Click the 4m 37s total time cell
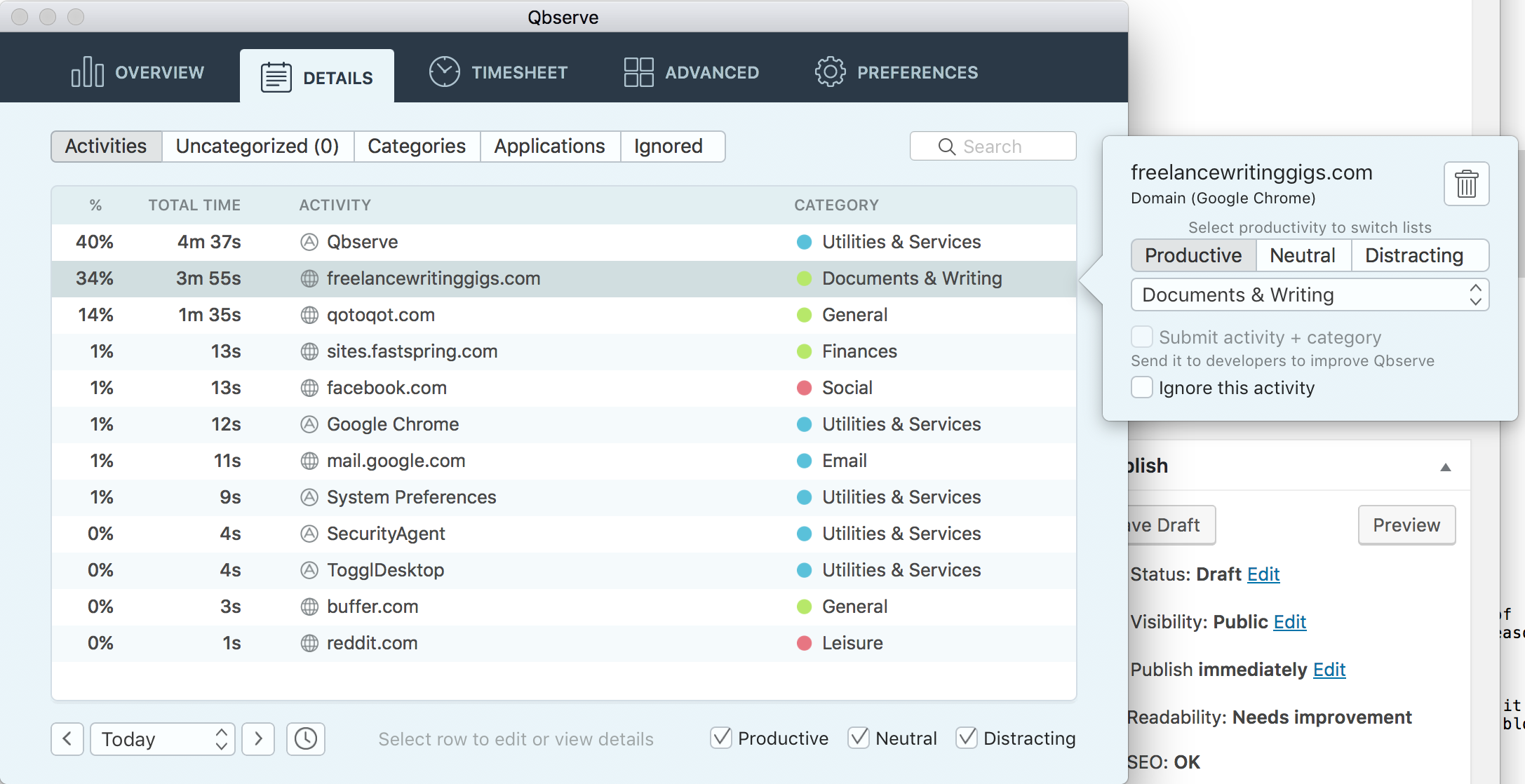This screenshot has height=784, width=1525. tap(209, 242)
